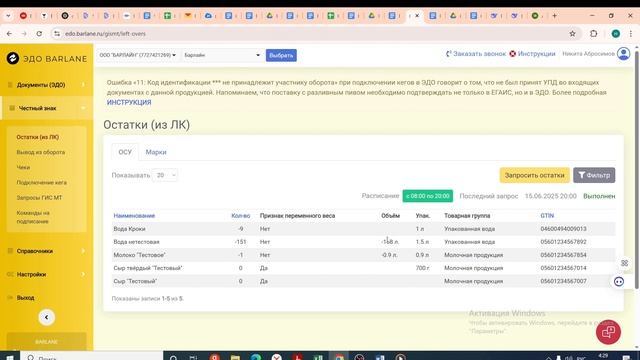Select the Вода нетестовая row name
Image resolution: width=640 pixels, height=360 pixels.
click(x=136, y=242)
